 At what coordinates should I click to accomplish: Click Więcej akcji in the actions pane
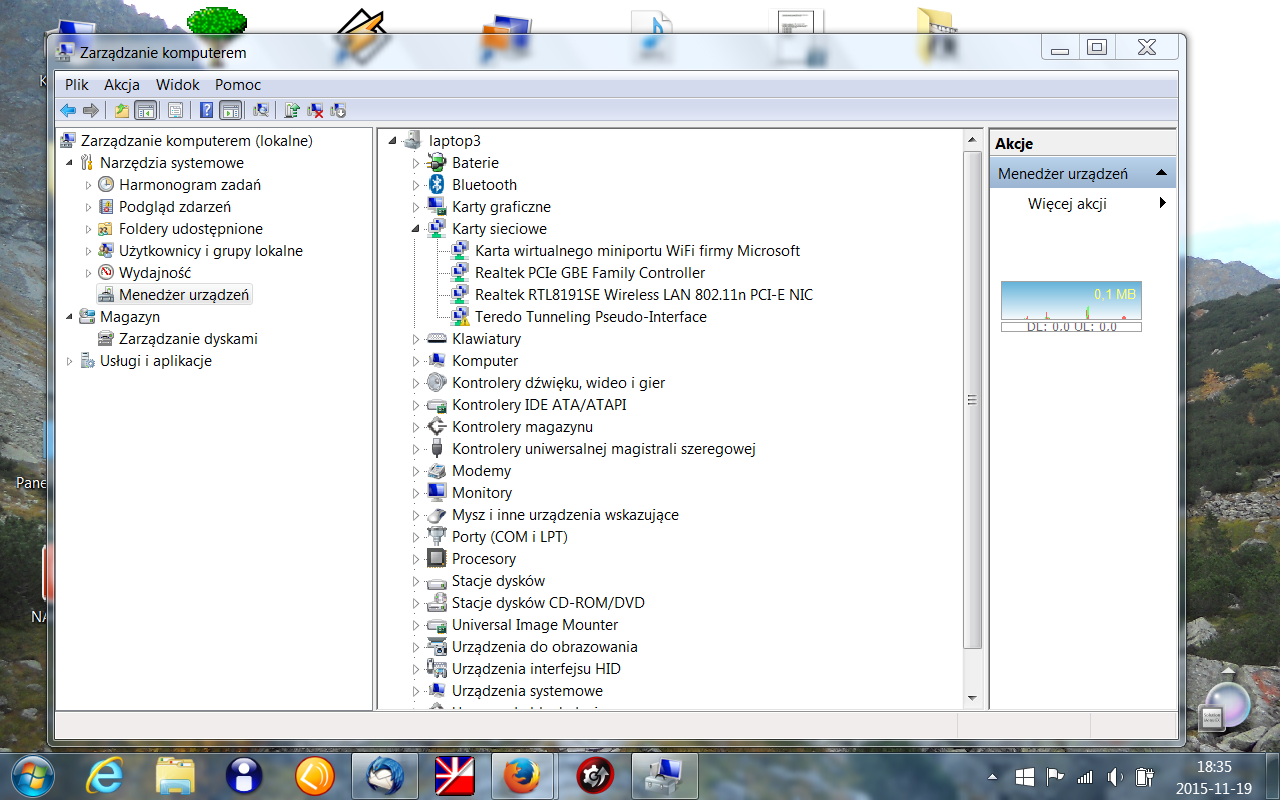[1067, 204]
